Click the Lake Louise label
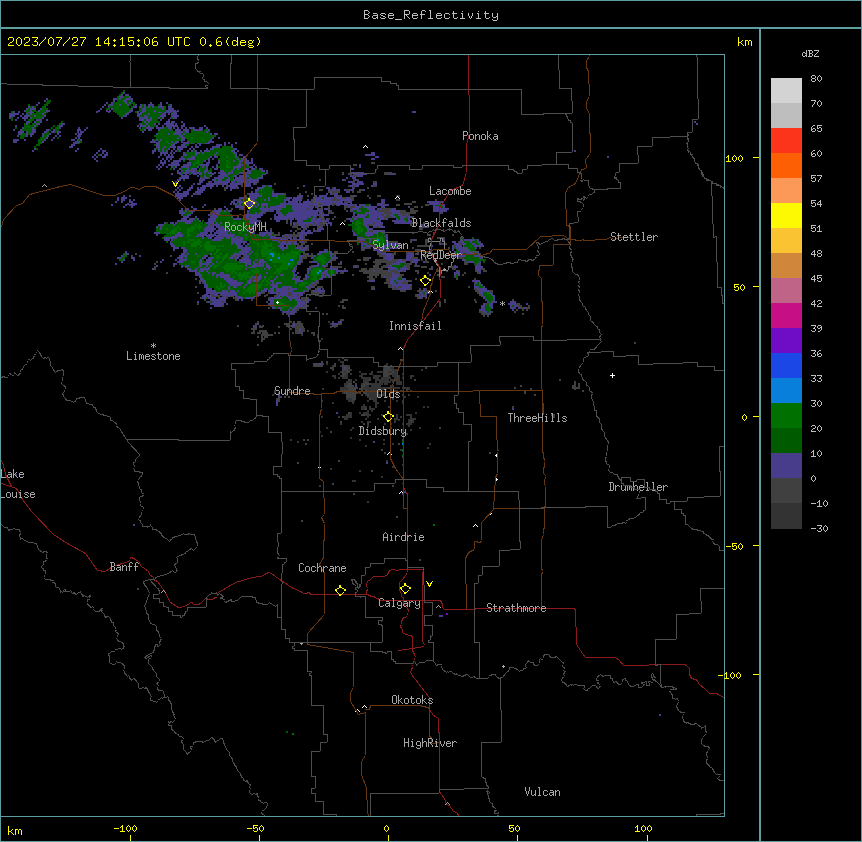The width and height of the screenshot is (862, 842). [x=17, y=484]
